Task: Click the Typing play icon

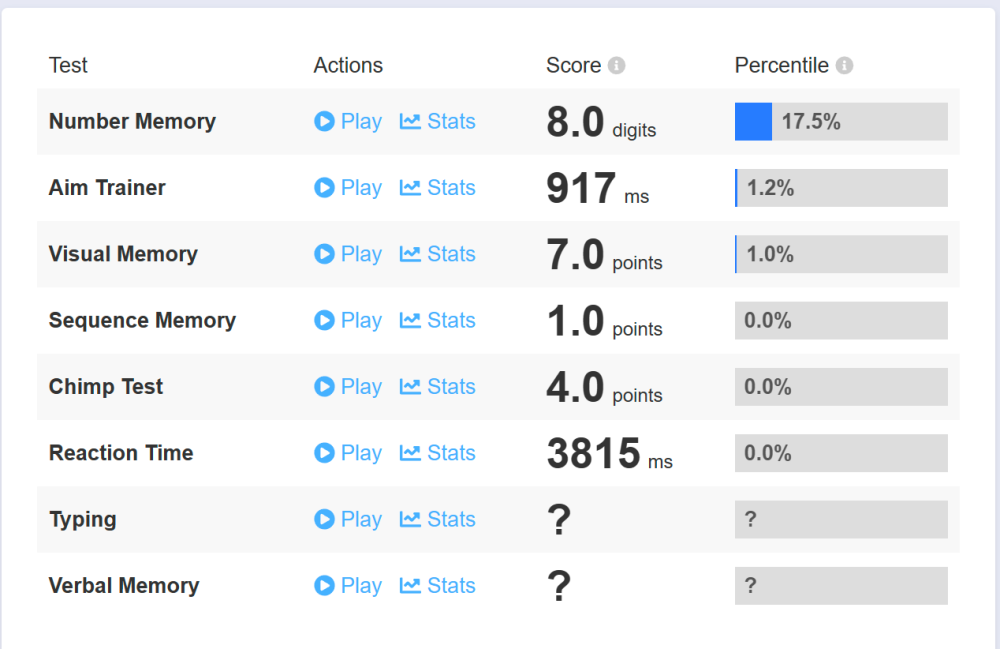Action: (x=324, y=519)
